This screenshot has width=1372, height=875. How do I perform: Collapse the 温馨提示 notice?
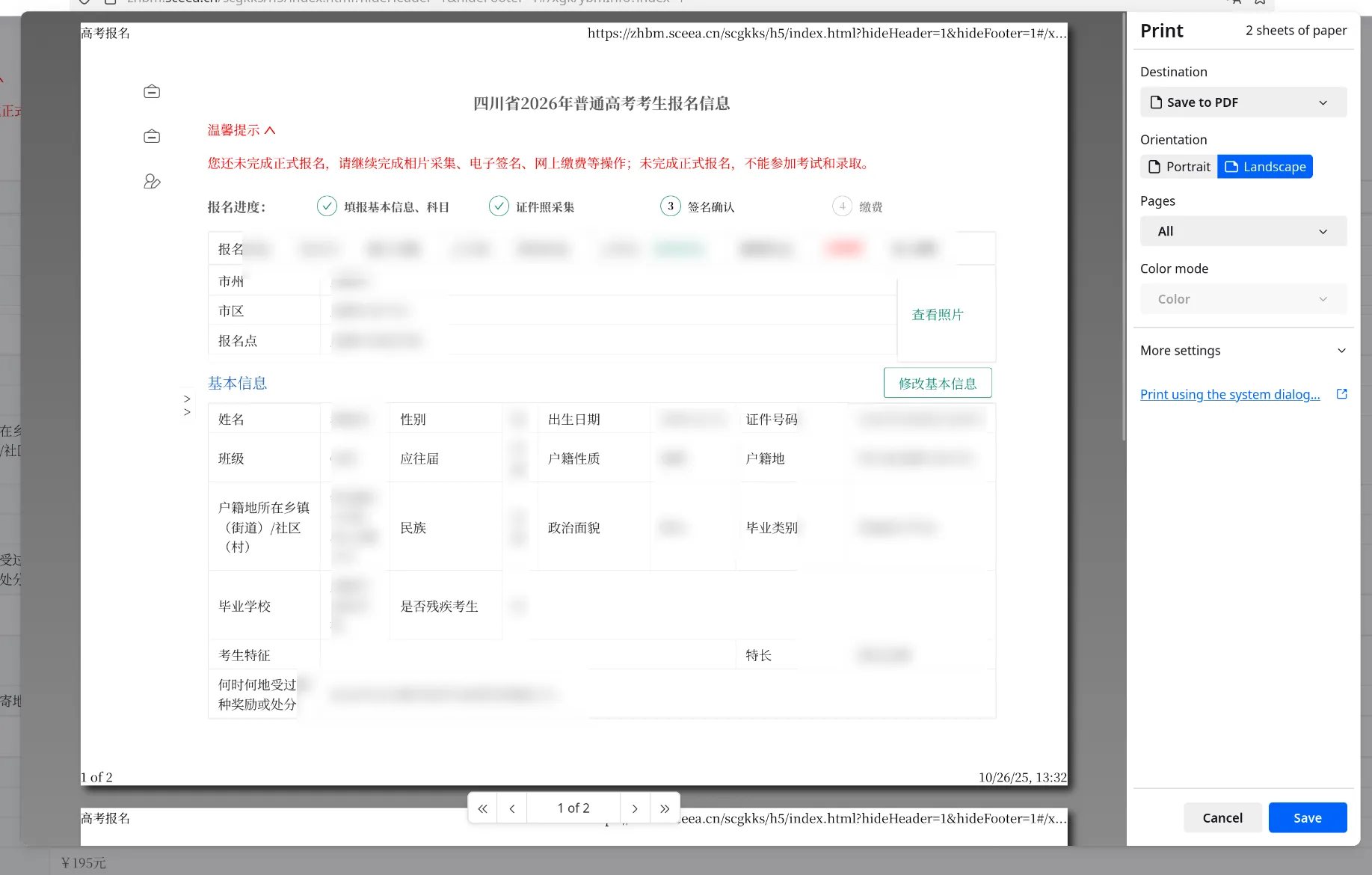tap(270, 129)
